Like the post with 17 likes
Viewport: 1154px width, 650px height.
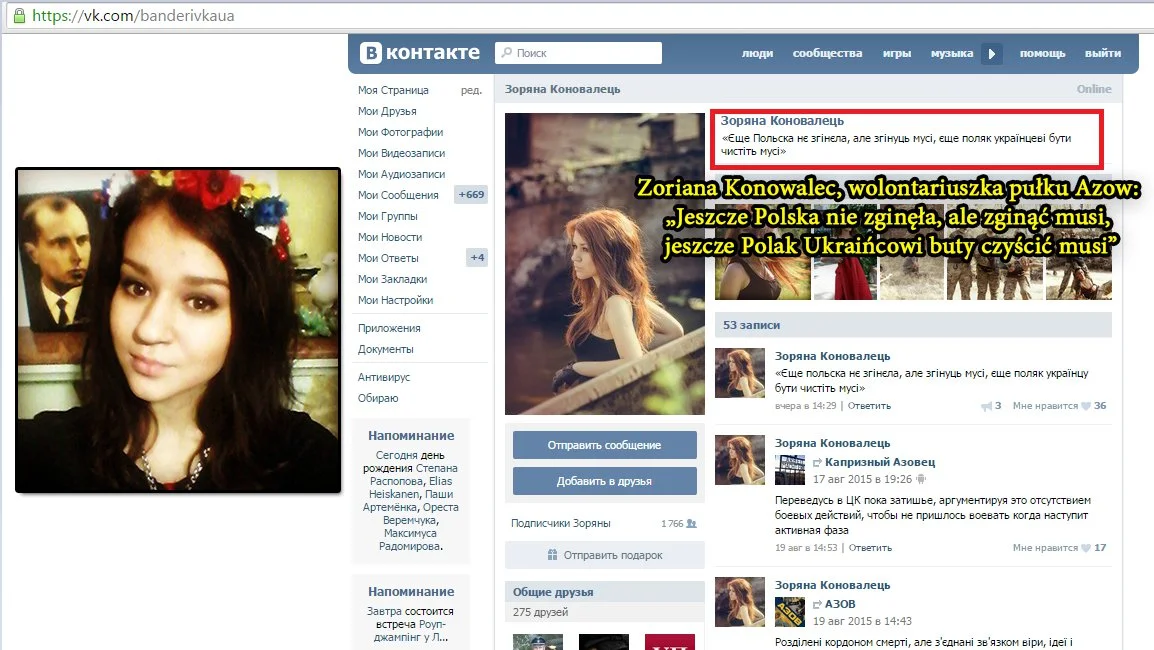[1086, 548]
